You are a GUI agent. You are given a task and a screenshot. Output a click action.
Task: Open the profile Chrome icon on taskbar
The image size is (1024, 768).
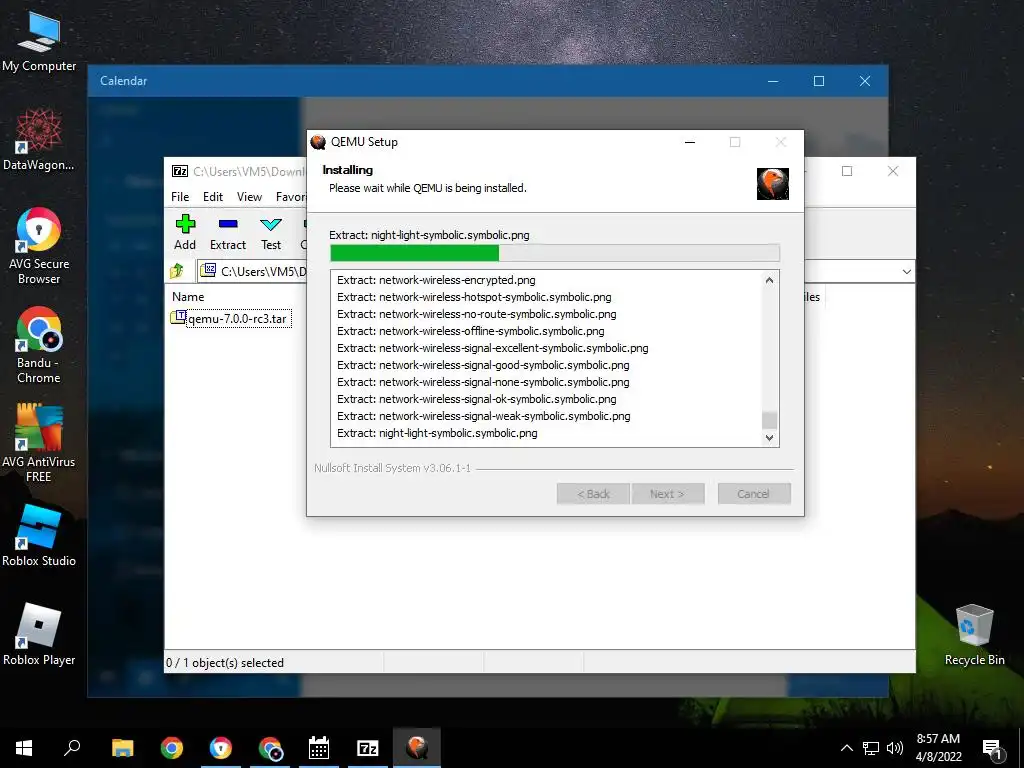pos(270,747)
